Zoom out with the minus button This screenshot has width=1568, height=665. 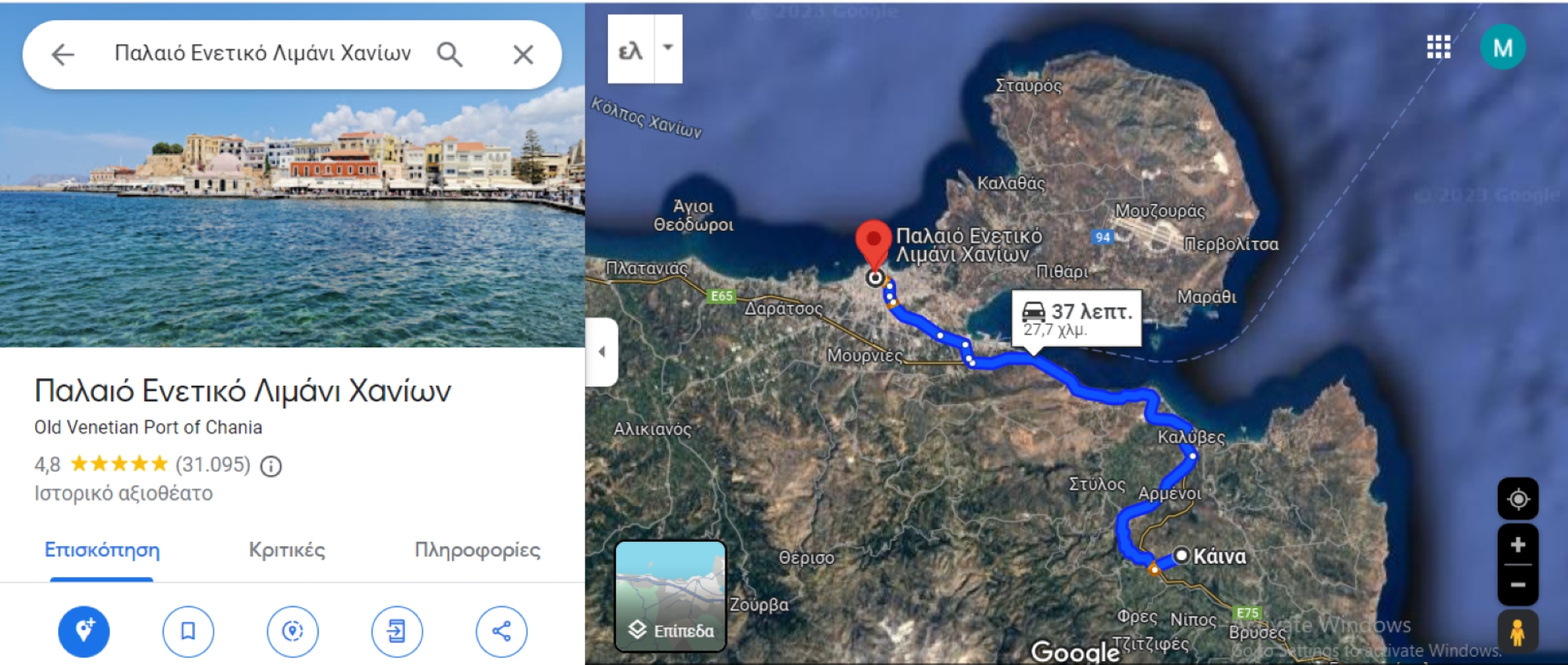1518,585
